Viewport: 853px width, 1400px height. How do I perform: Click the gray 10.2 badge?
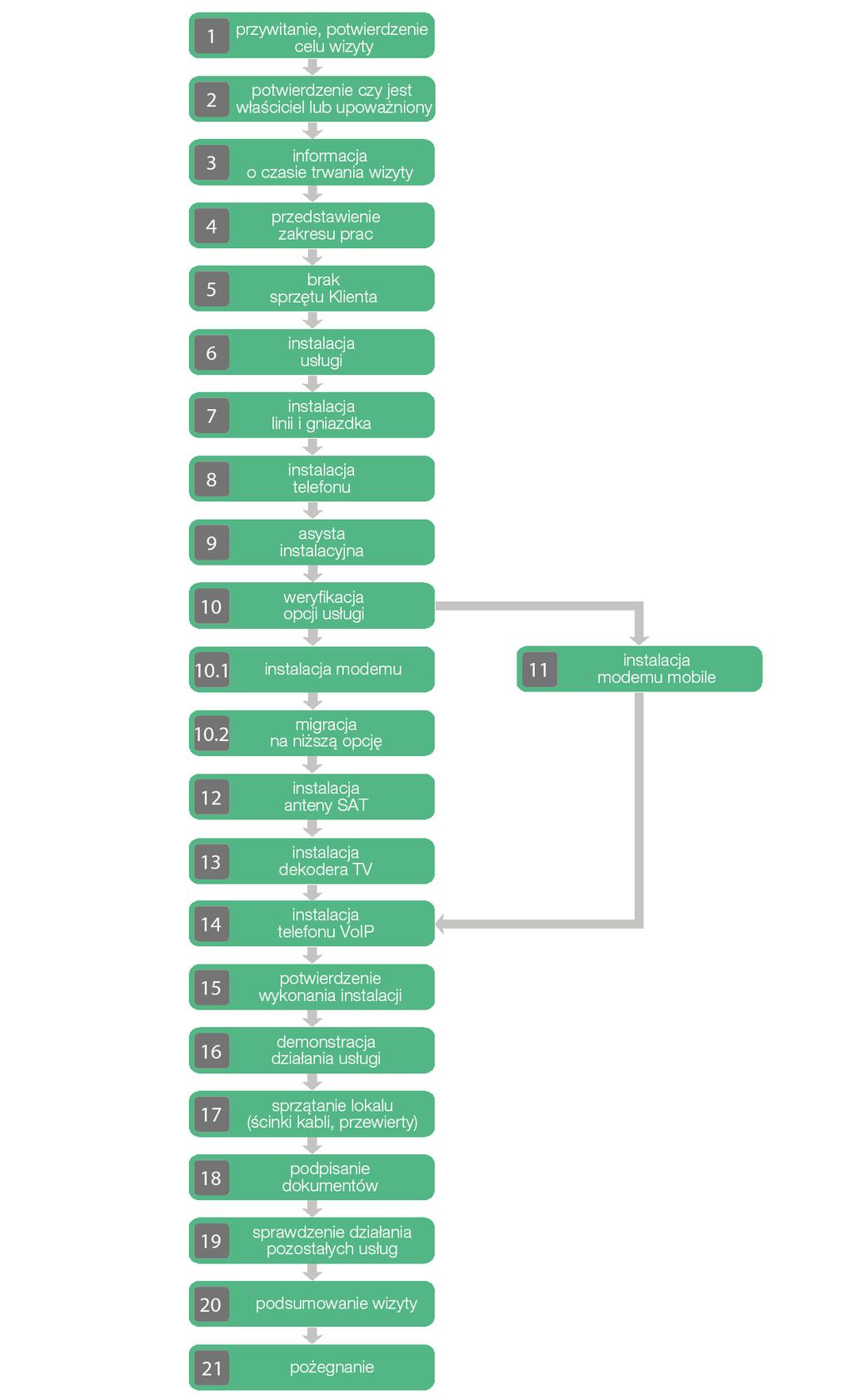pos(212,734)
